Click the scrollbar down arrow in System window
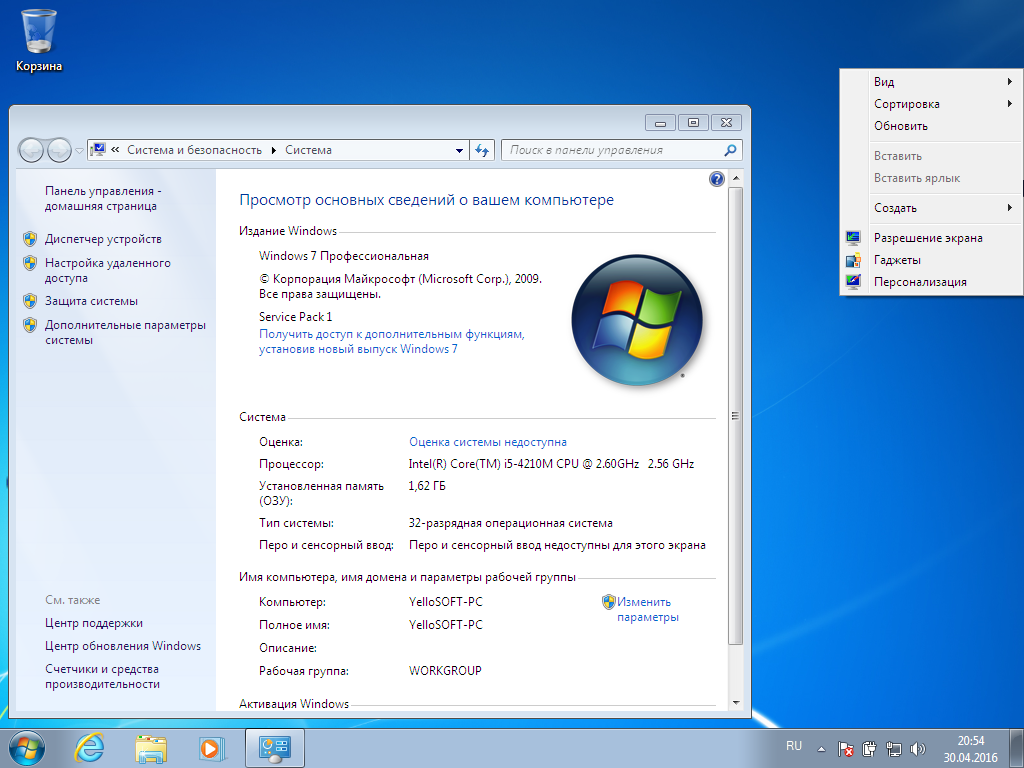The height and width of the screenshot is (768, 1024). [x=735, y=703]
